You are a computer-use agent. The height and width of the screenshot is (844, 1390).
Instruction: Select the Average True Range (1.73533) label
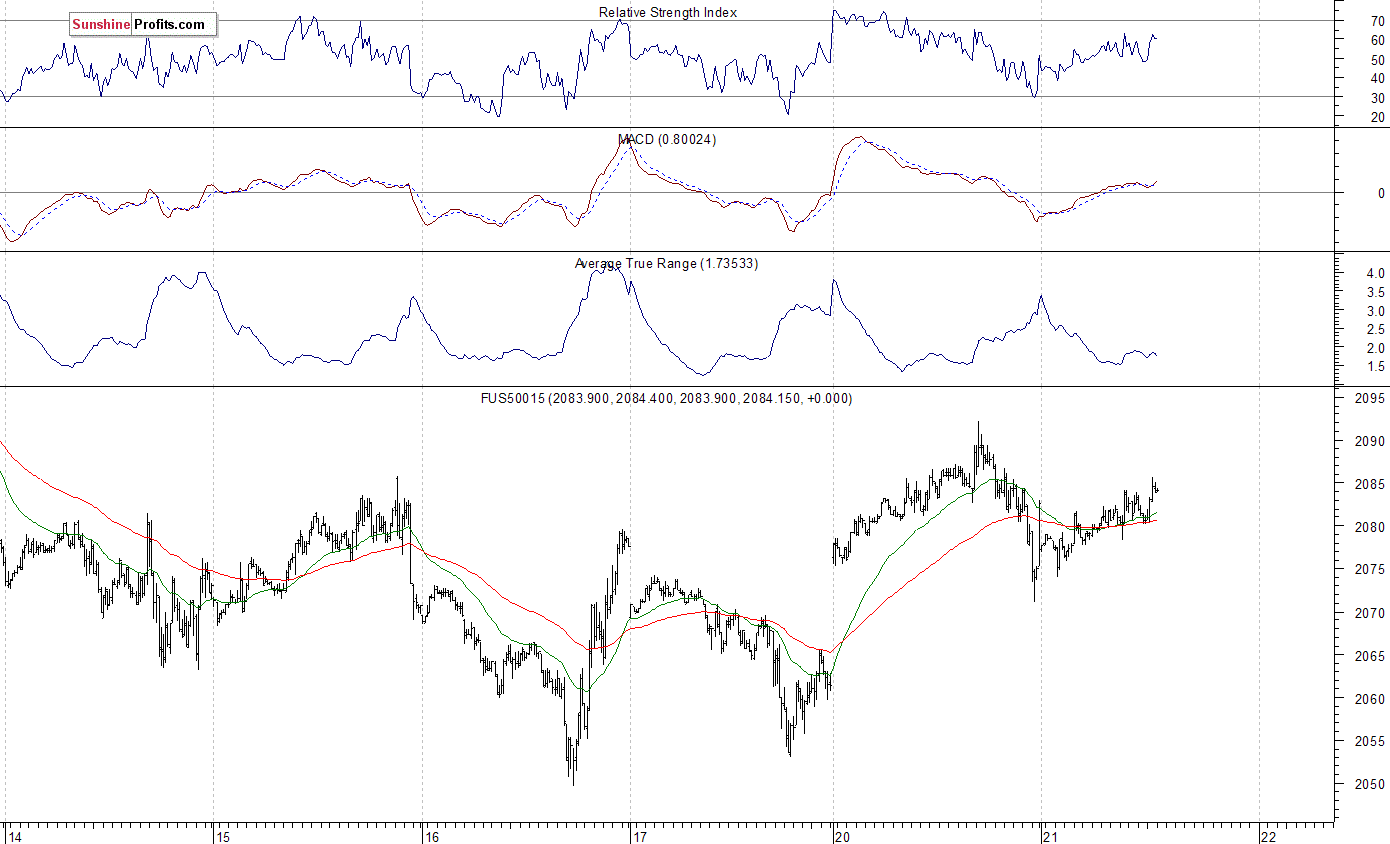(x=667, y=264)
